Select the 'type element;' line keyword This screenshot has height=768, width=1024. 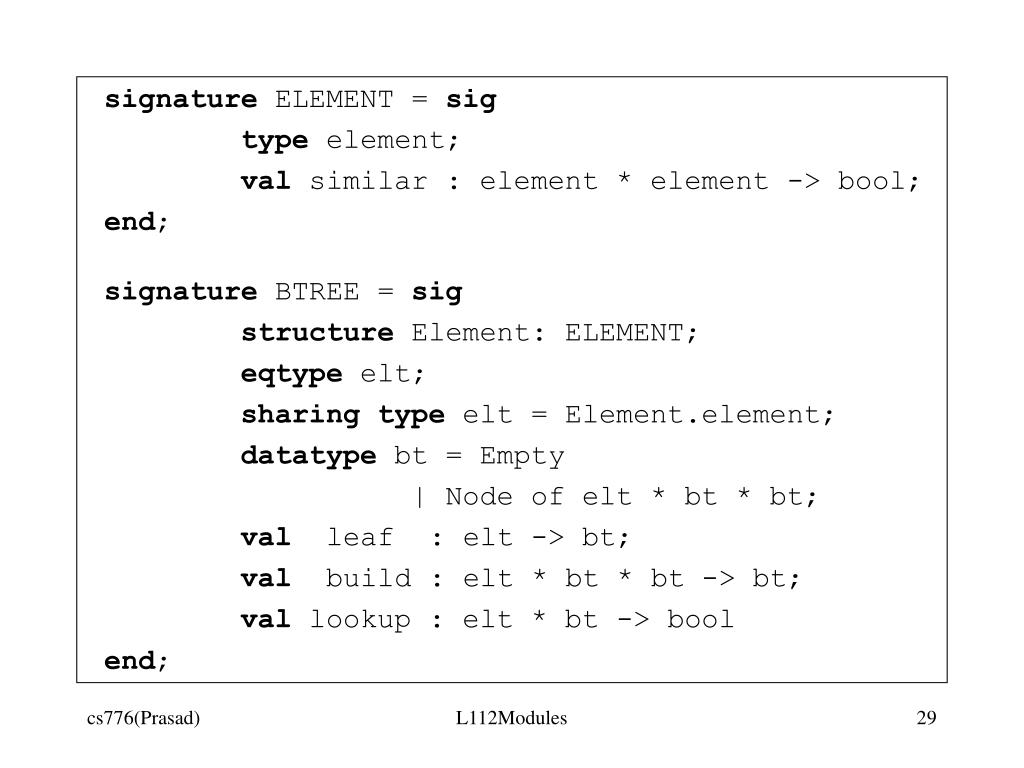pos(274,141)
